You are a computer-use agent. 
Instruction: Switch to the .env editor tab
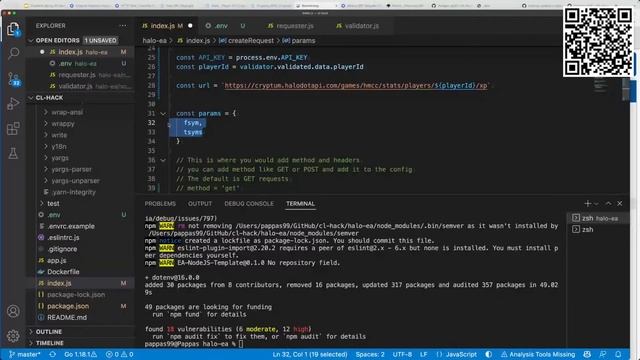click(x=226, y=26)
